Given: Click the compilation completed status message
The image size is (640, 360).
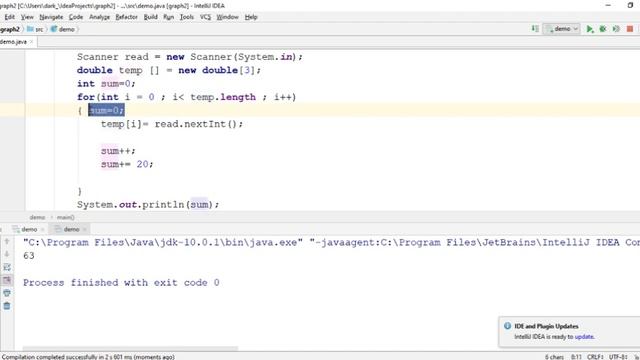Looking at the screenshot, I should [x=88, y=357].
